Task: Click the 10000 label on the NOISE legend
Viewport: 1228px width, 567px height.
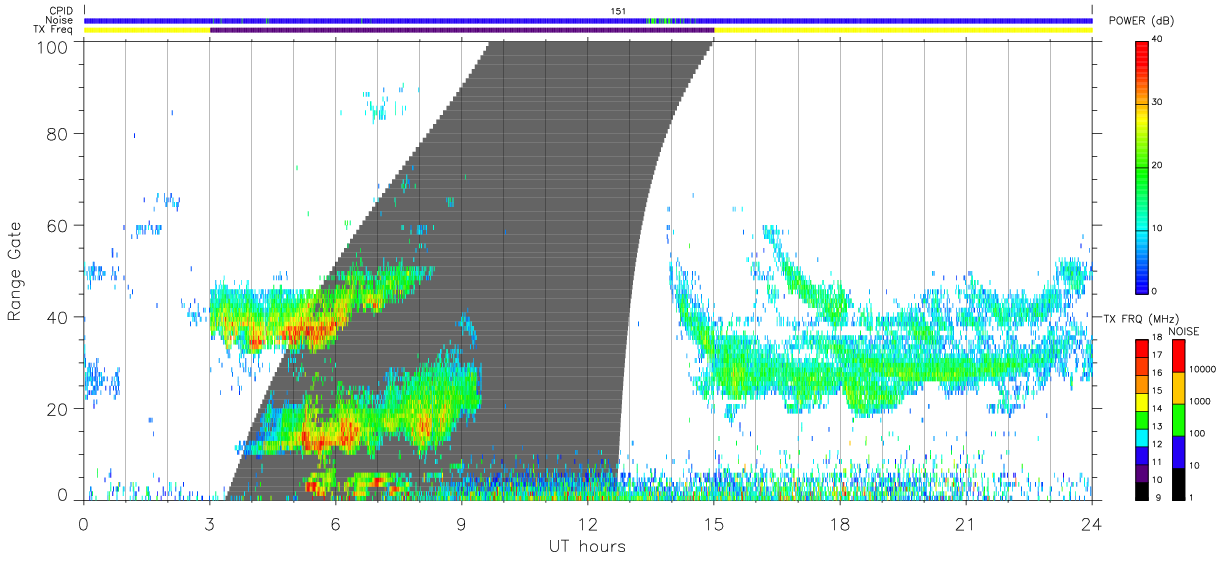Action: pos(1201,369)
